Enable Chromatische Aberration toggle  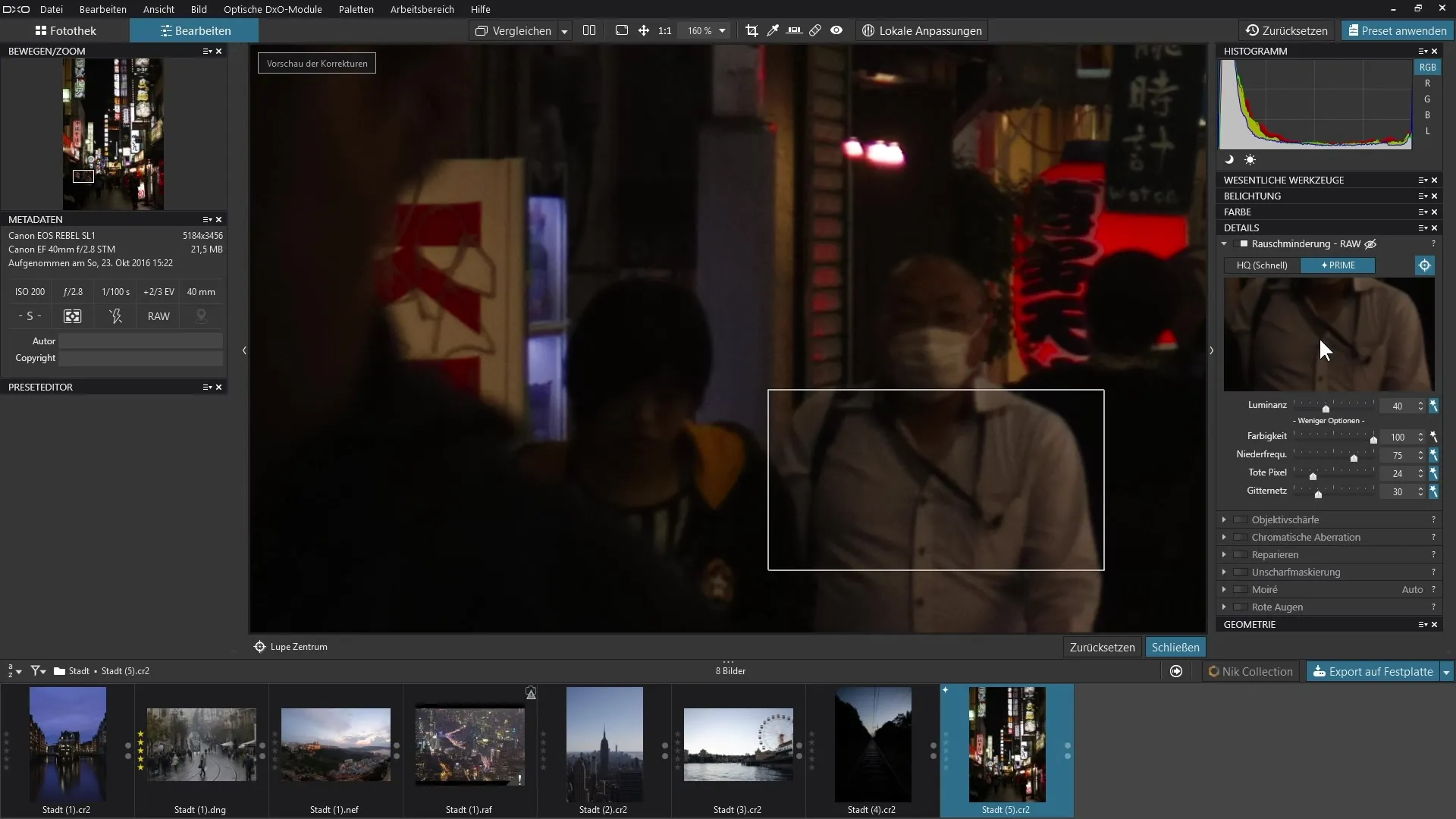pyautogui.click(x=1241, y=538)
